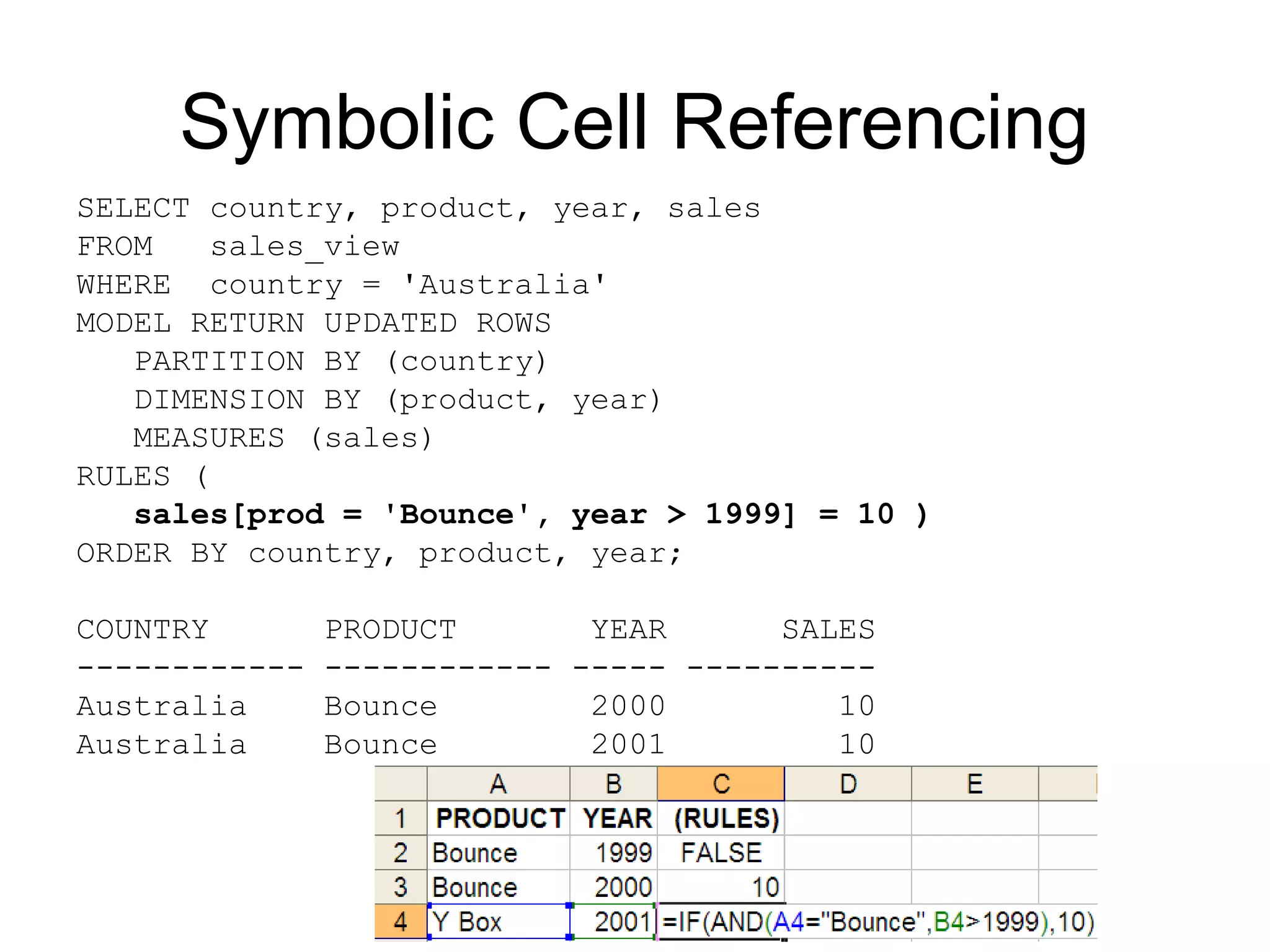1270x952 pixels.
Task: Click cell with Bounce in row 3
Action: point(499,887)
